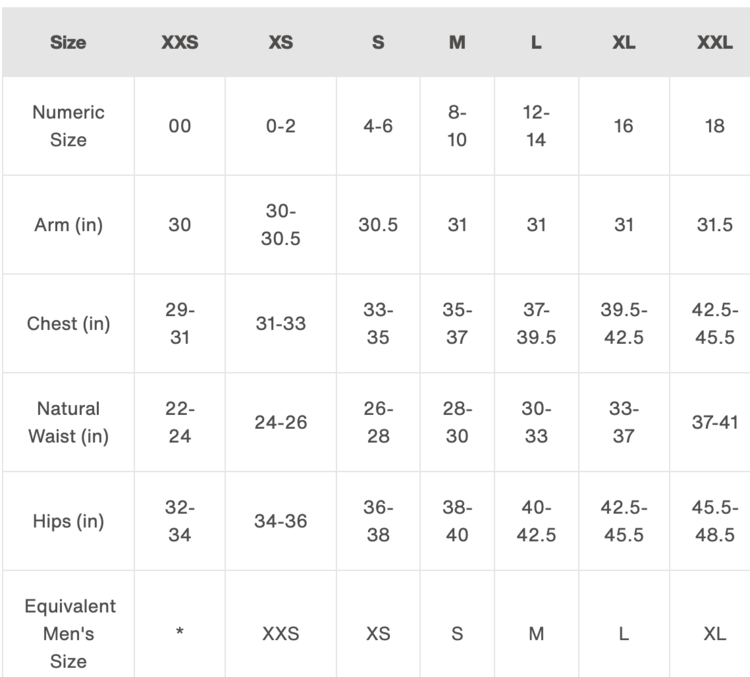This screenshot has height=677, width=750.
Task: Click the "Size" column header
Action: pos(68,43)
